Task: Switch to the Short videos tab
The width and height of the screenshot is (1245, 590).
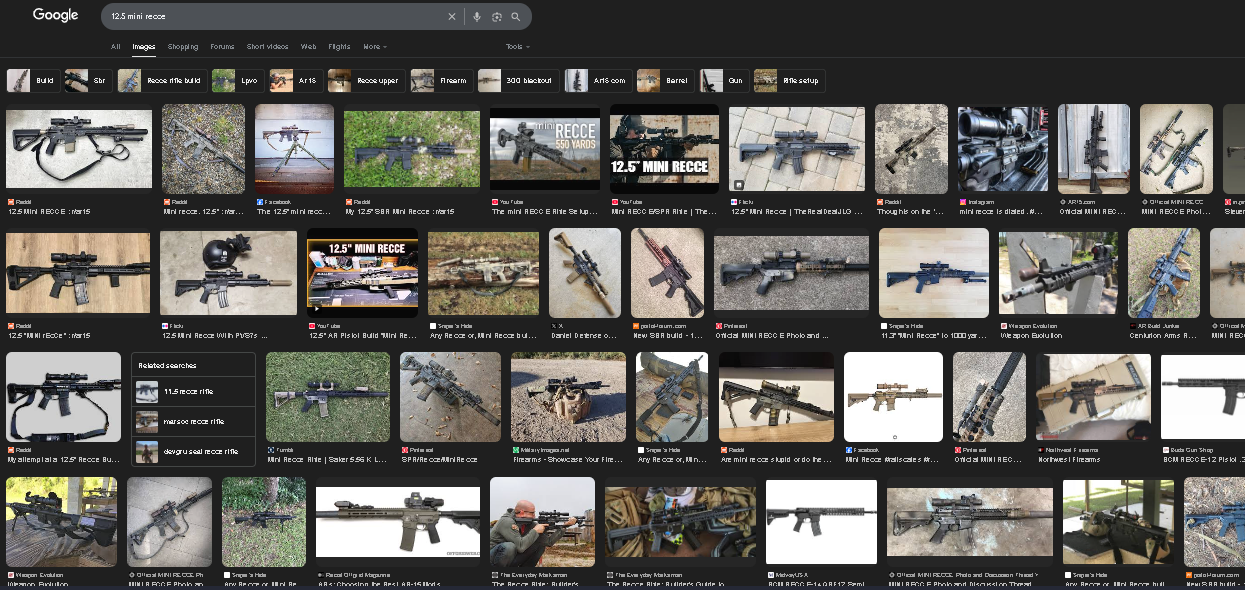Action: point(267,47)
